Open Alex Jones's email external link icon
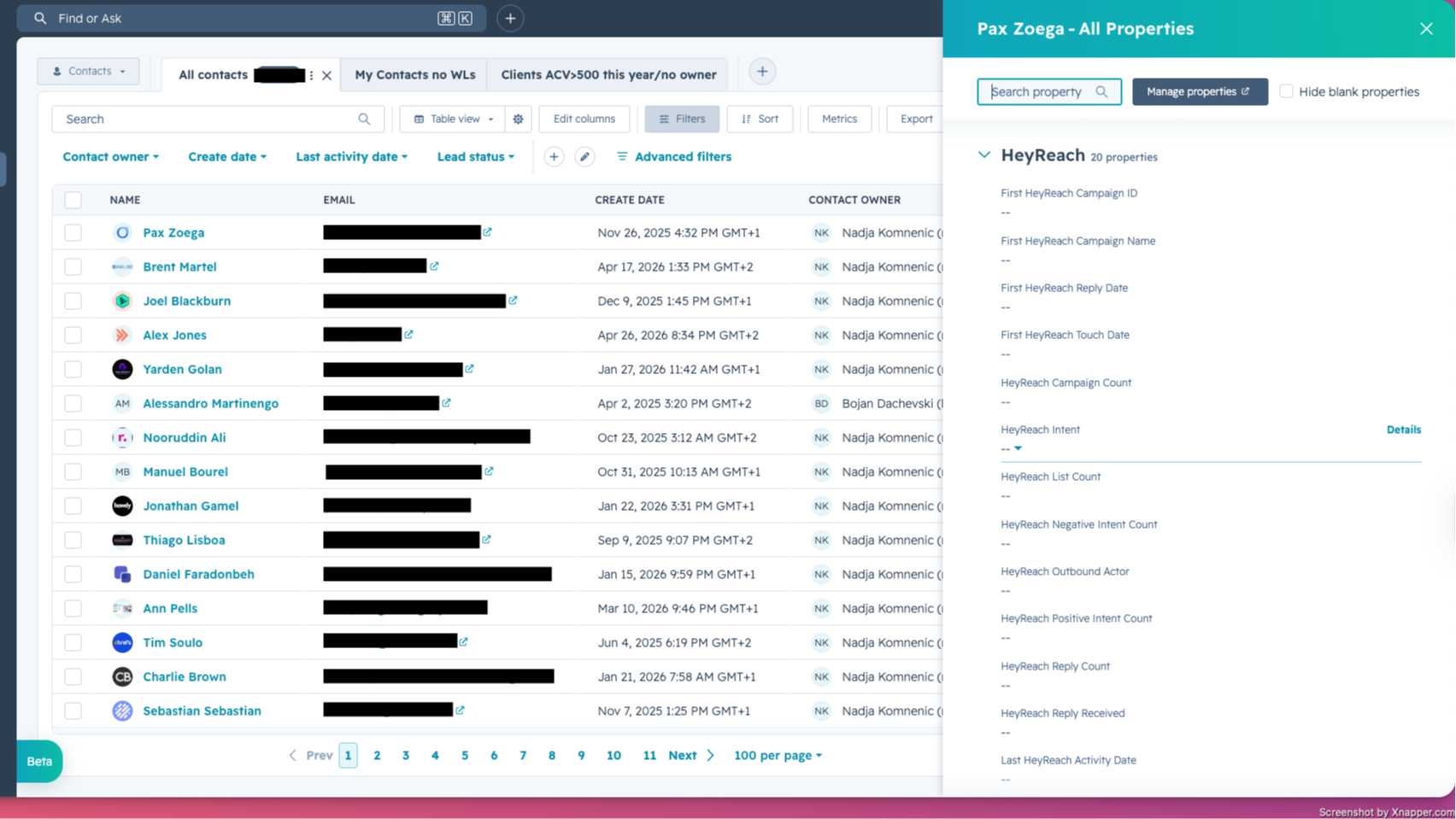The image size is (1456, 819). (408, 334)
